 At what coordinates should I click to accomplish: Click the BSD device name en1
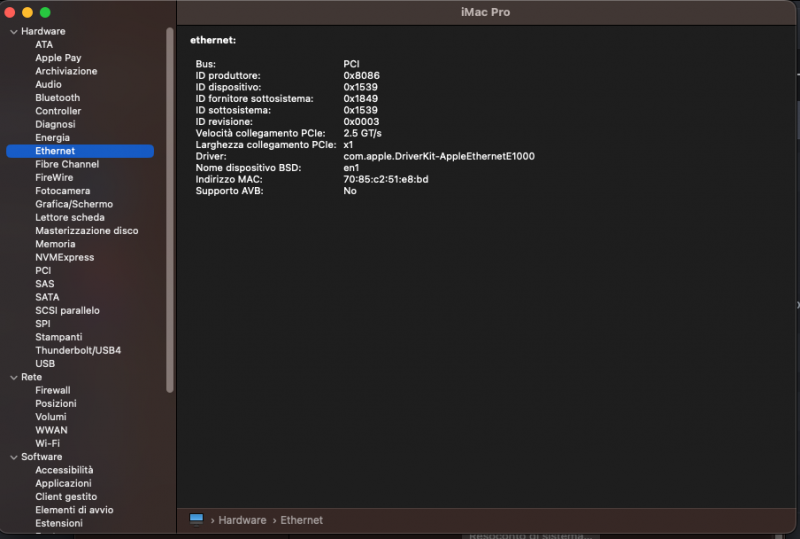(x=351, y=167)
